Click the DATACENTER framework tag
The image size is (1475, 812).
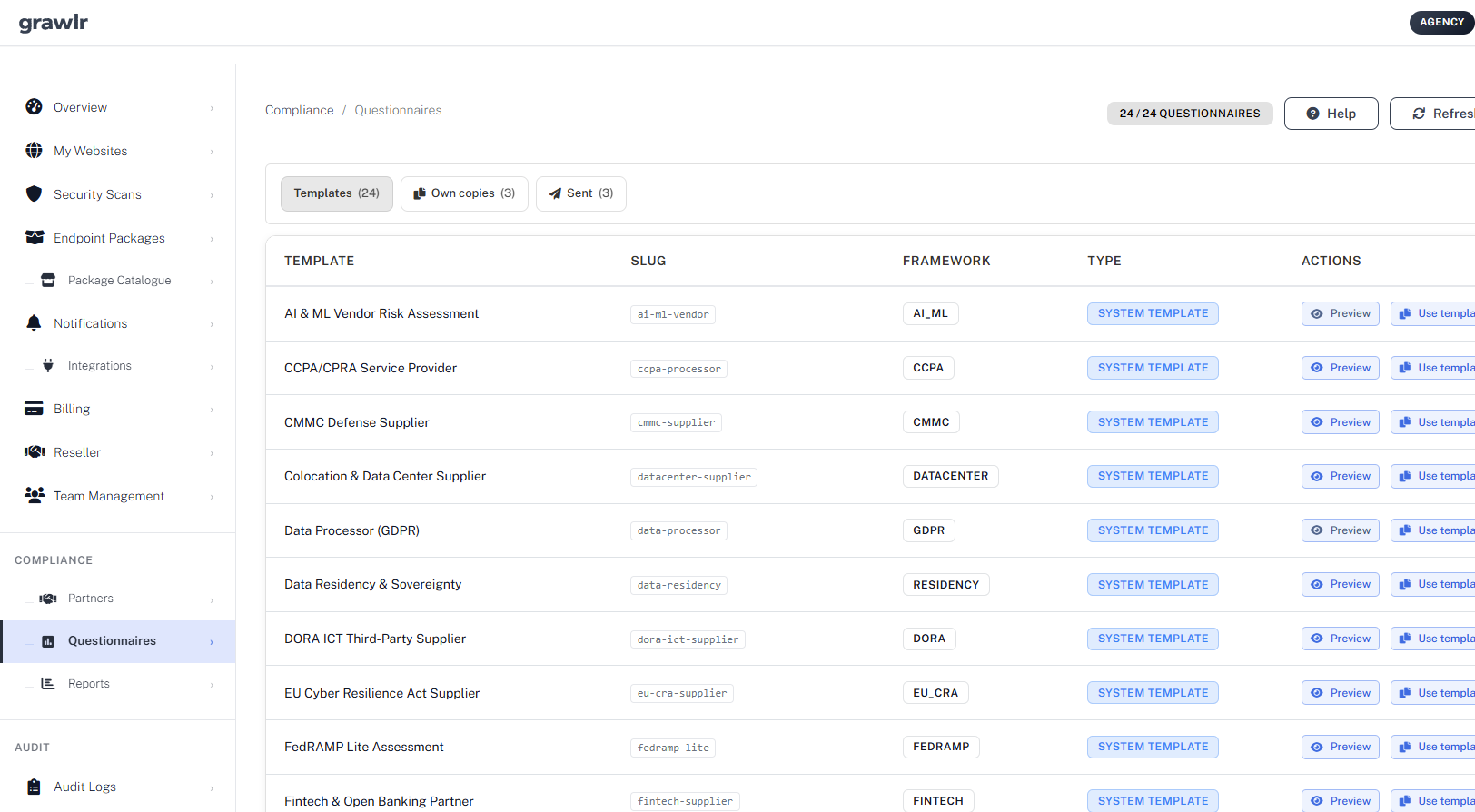click(x=951, y=476)
